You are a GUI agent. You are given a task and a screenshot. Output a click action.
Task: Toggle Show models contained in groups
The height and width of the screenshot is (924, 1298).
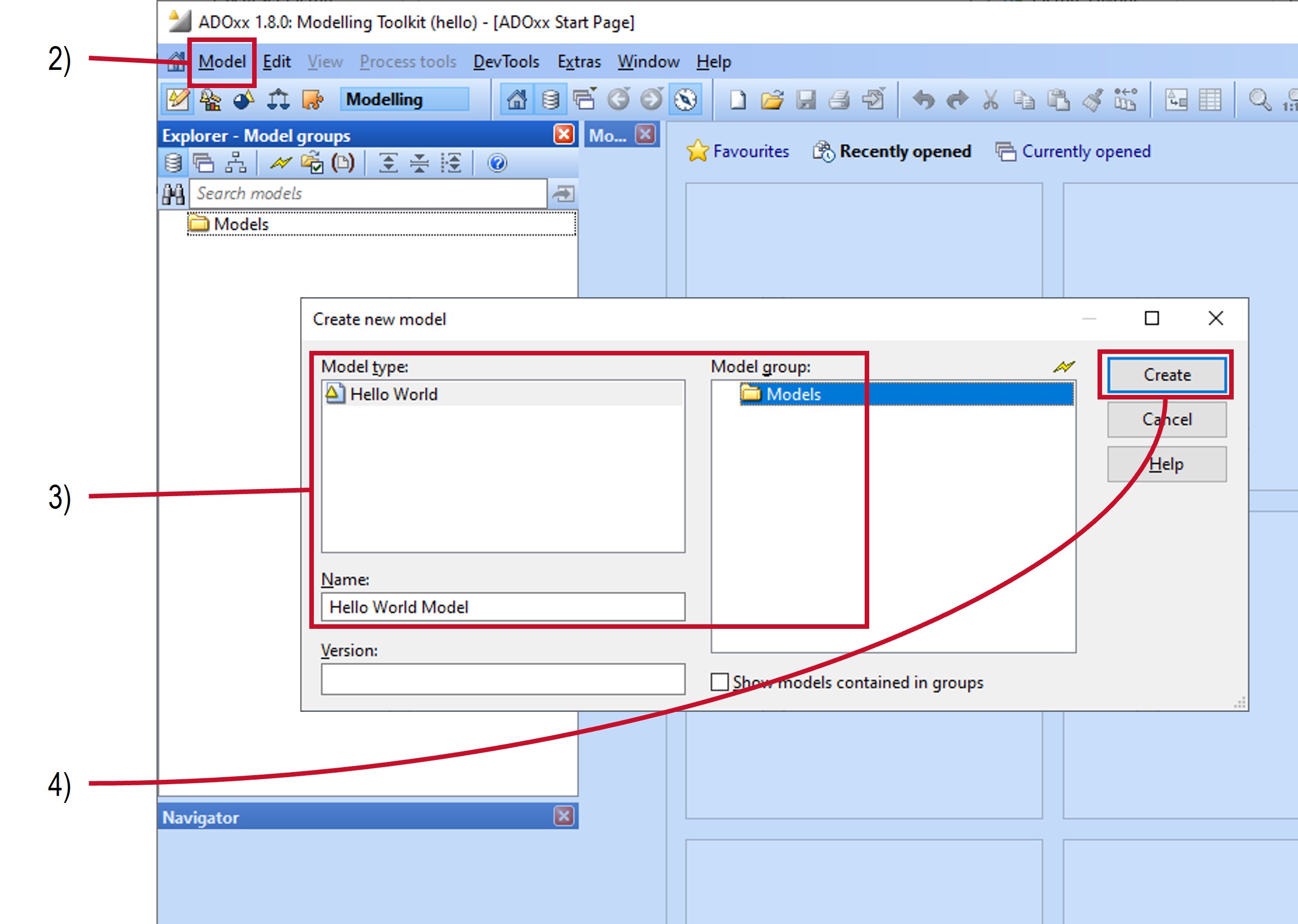(x=719, y=681)
